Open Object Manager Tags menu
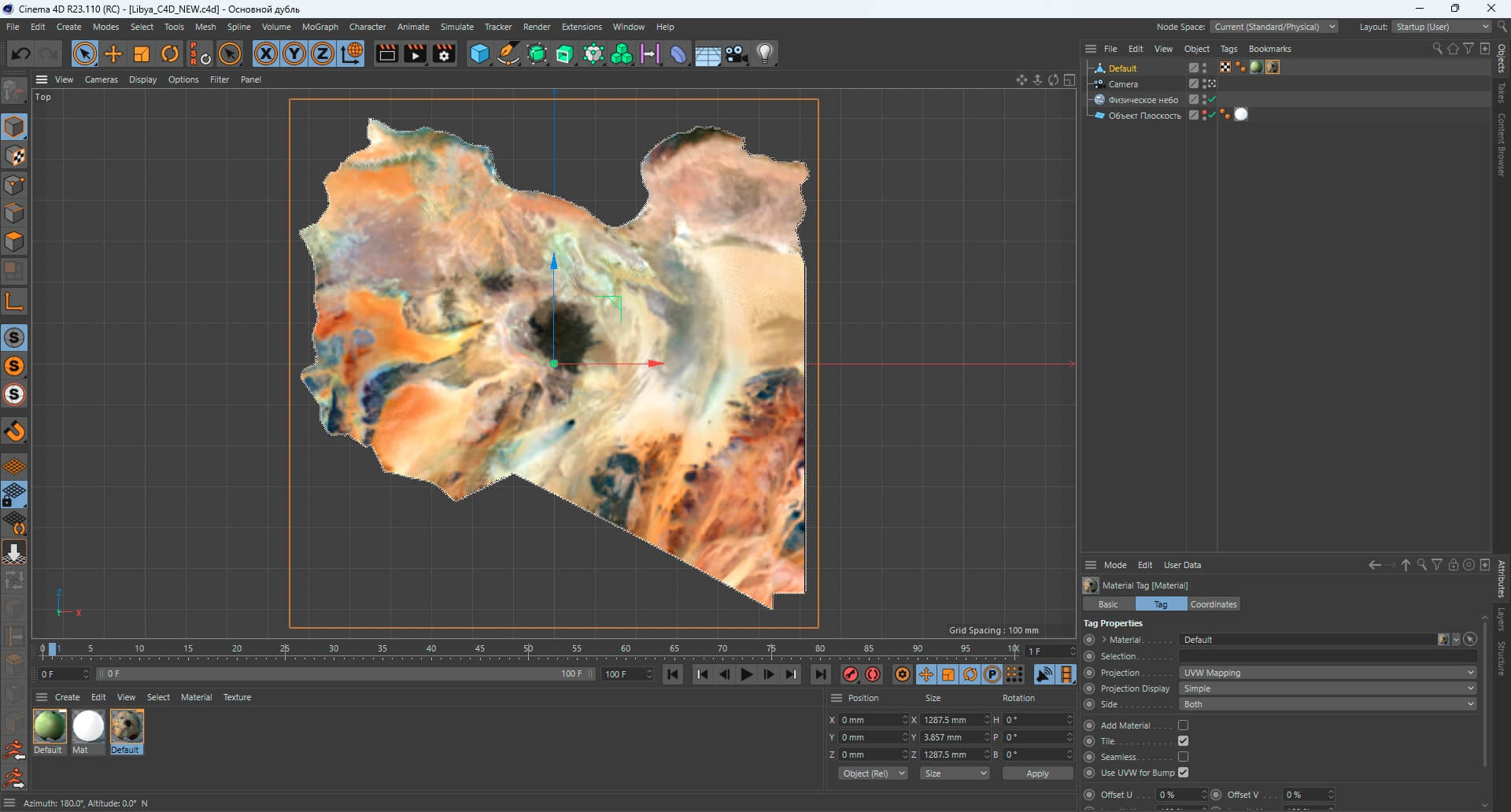This screenshot has width=1511, height=812. click(1228, 49)
